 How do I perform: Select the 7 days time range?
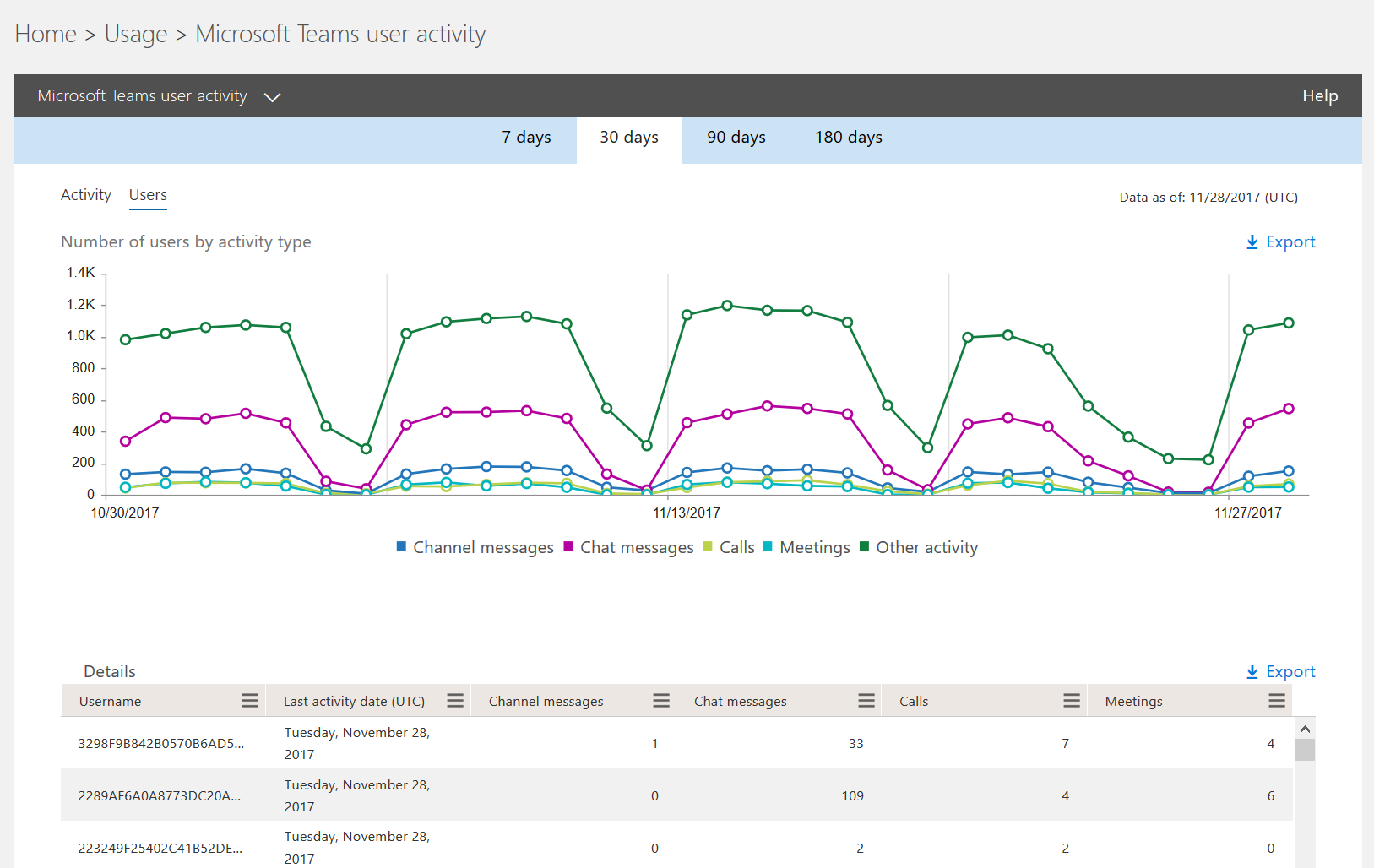(x=526, y=137)
